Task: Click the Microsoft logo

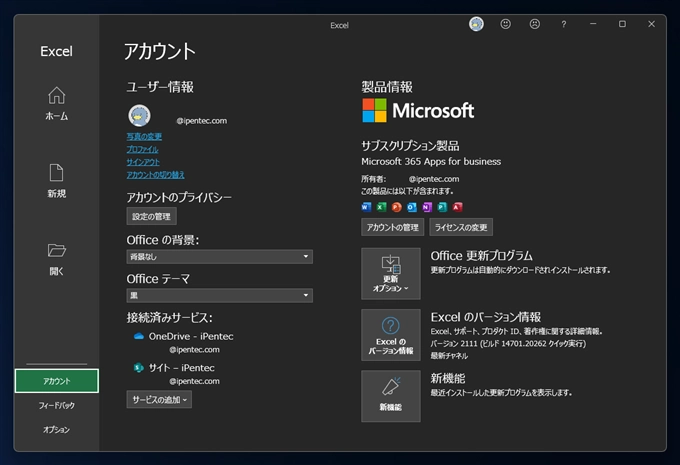Action: point(418,111)
